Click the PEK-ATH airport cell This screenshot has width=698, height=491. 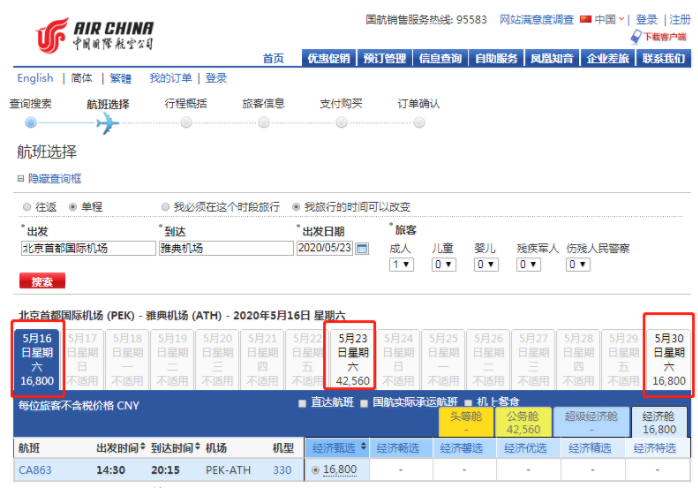click(x=228, y=470)
